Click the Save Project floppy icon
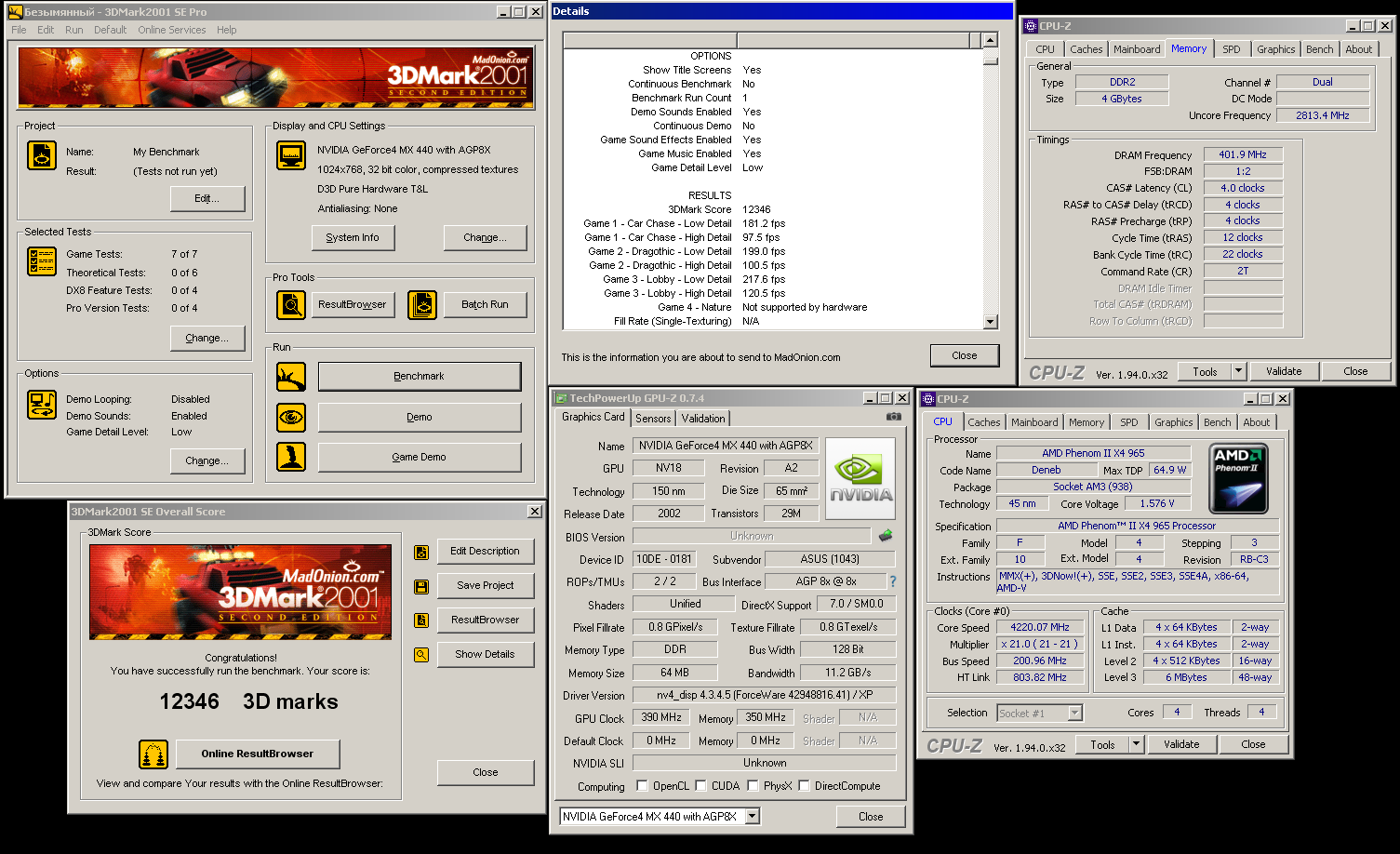Screen dimensions: 1400x854 [x=421, y=587]
